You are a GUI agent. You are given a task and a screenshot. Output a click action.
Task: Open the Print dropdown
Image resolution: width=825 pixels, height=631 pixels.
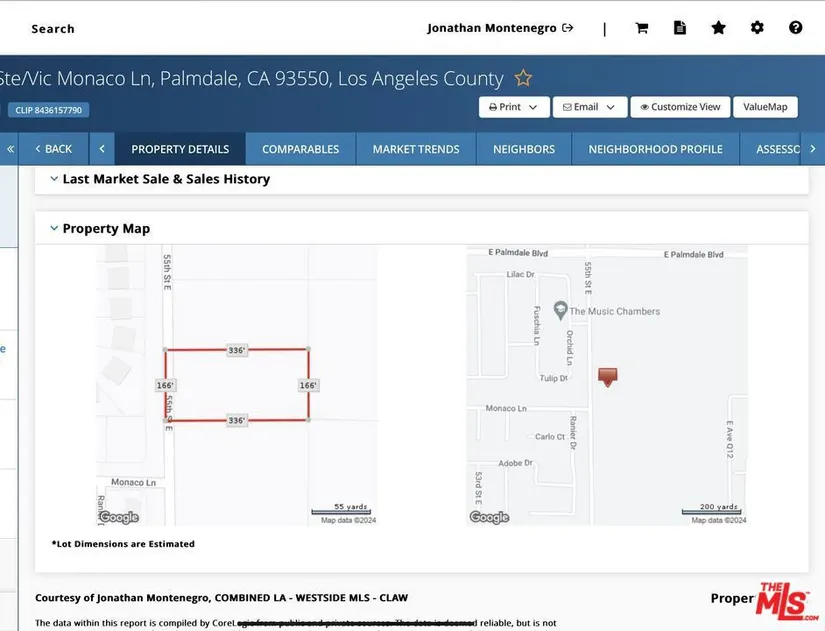(513, 107)
